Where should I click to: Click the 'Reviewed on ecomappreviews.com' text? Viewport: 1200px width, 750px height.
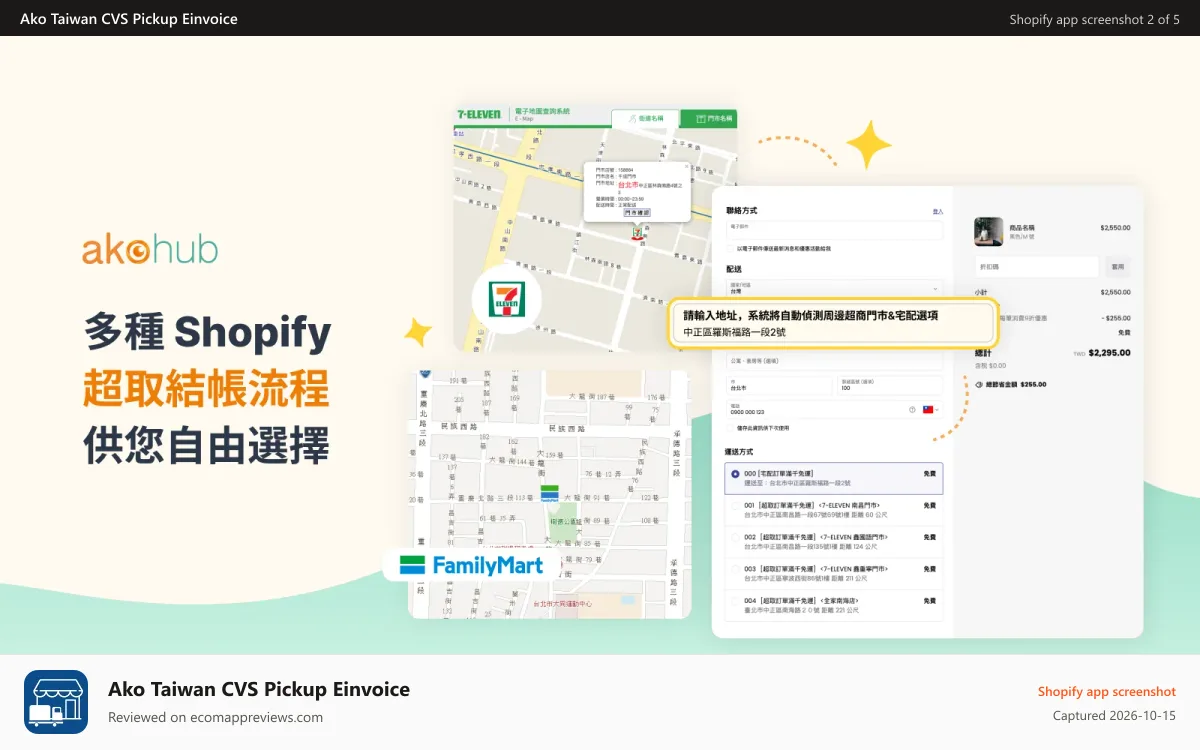(x=215, y=717)
